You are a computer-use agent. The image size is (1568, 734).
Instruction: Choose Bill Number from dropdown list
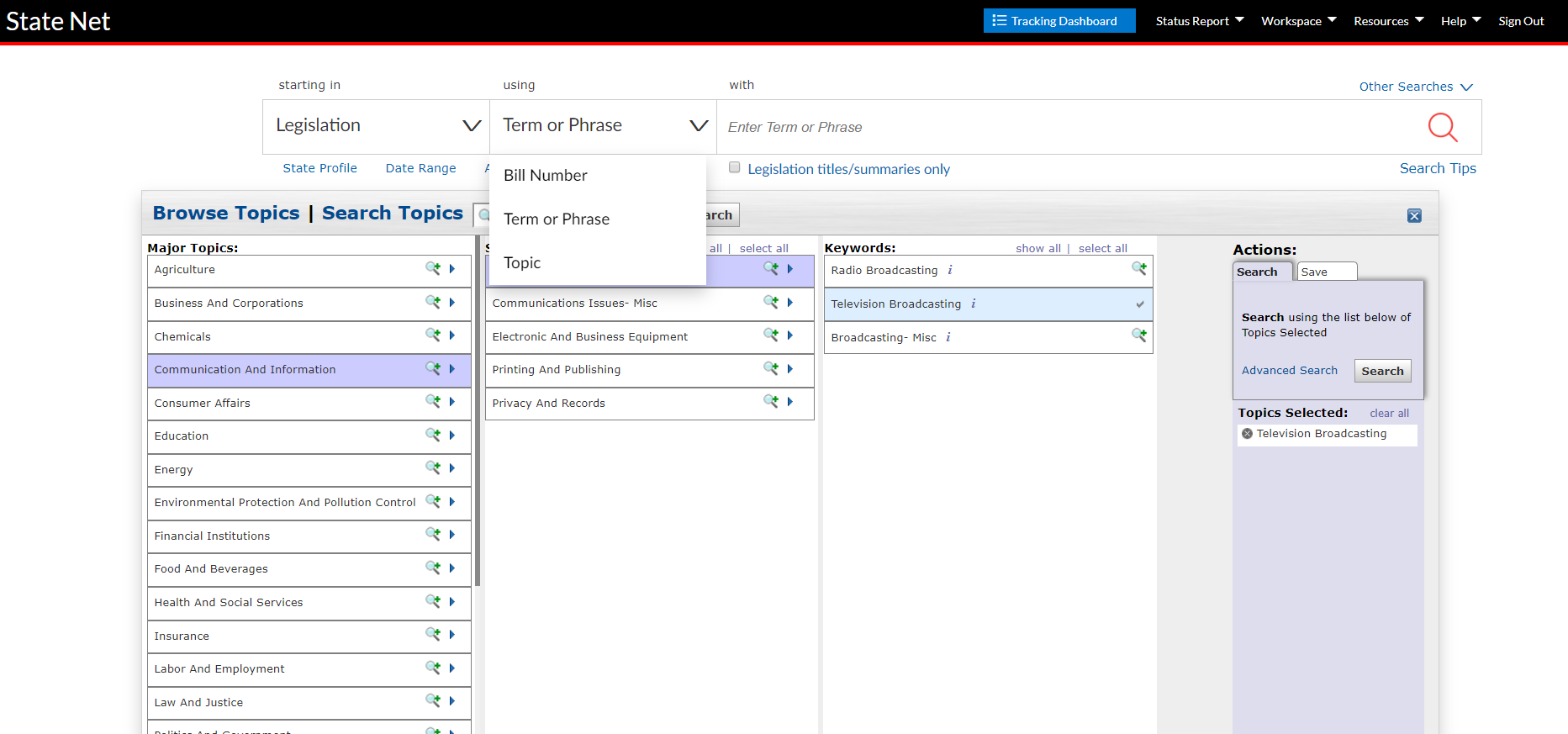click(x=546, y=176)
